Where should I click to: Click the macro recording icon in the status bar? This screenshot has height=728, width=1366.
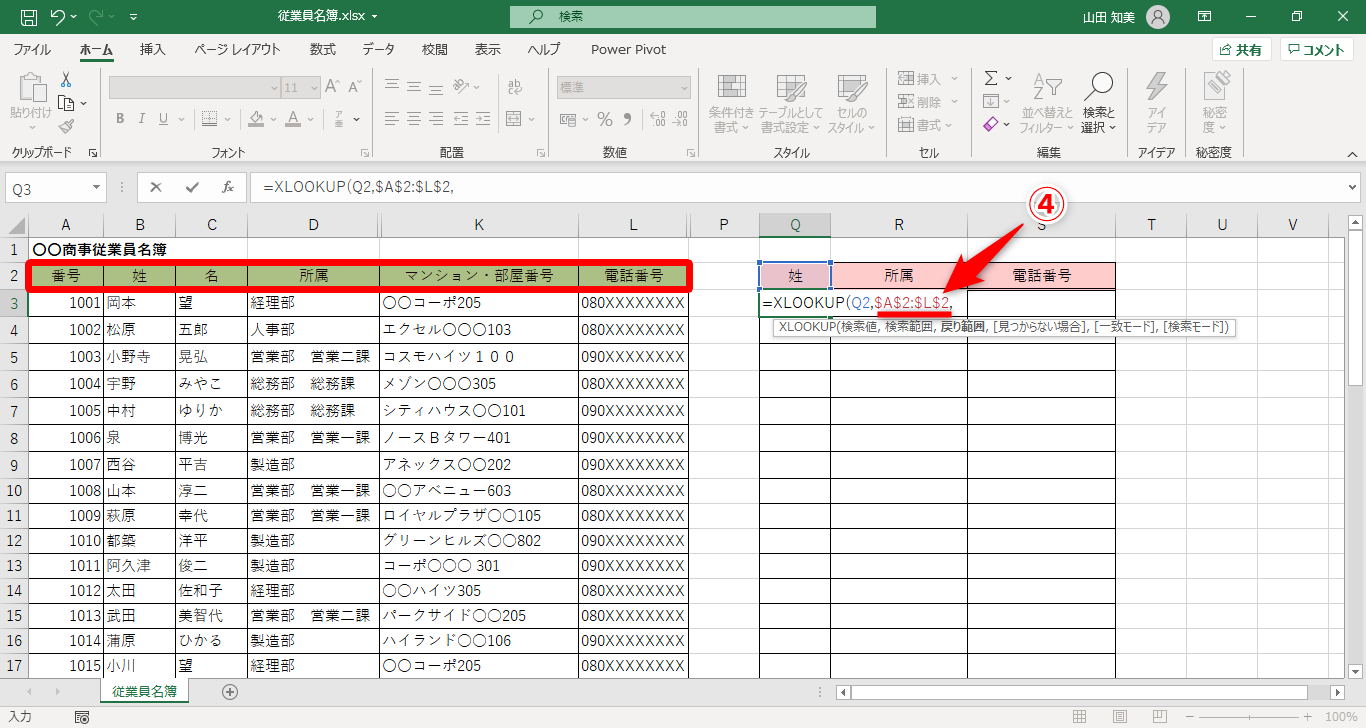[82, 717]
